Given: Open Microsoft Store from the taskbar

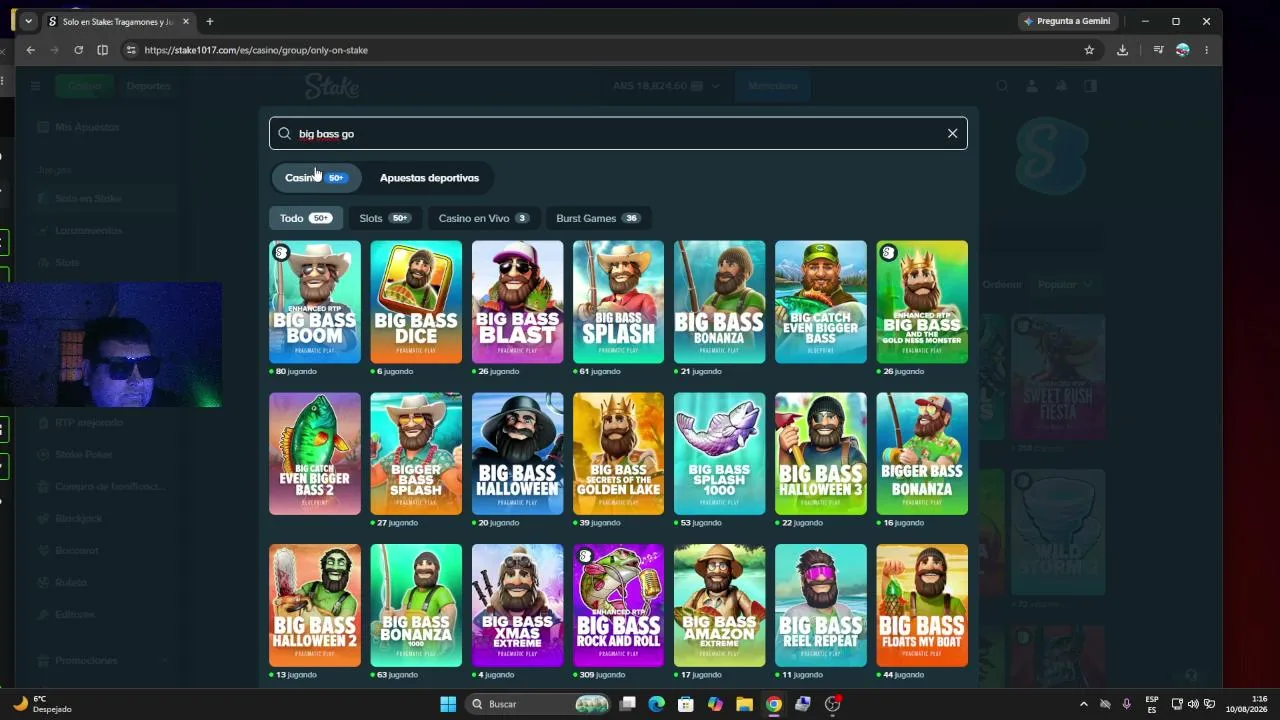Looking at the screenshot, I should (x=686, y=704).
